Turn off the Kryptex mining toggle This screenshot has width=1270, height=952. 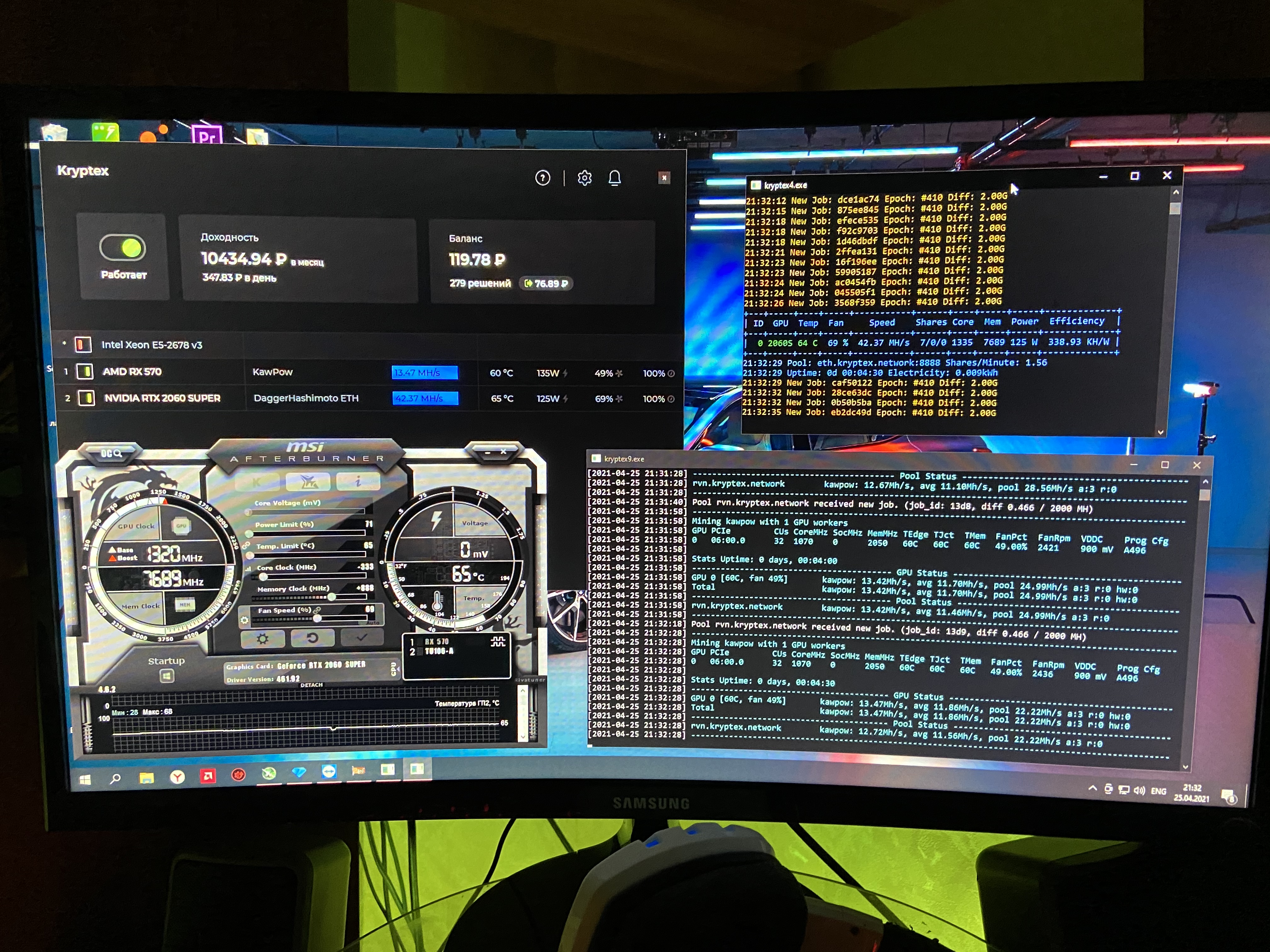pos(123,248)
